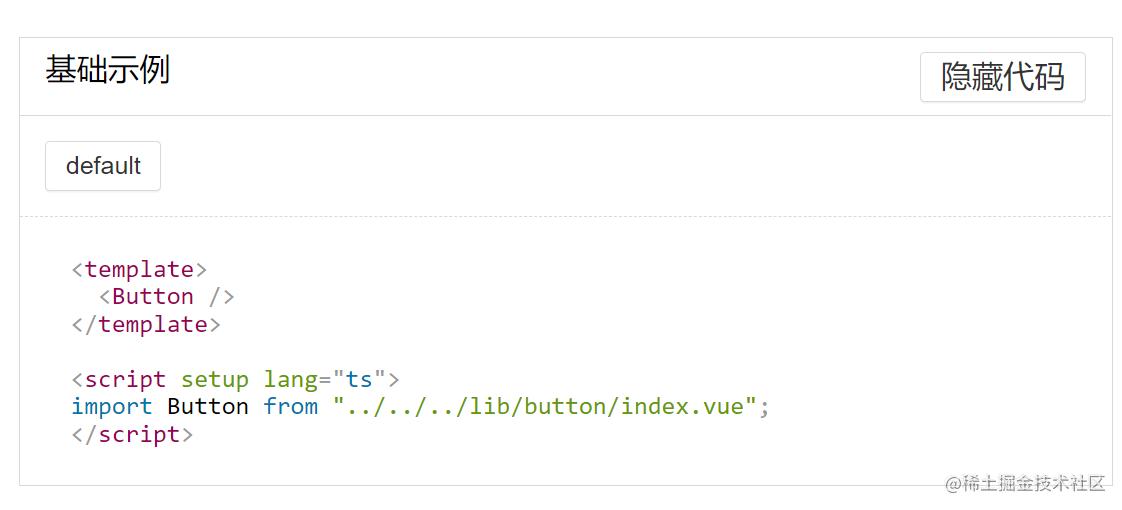Click the Button tag inside template
The height and width of the screenshot is (510, 1122).
(152, 297)
